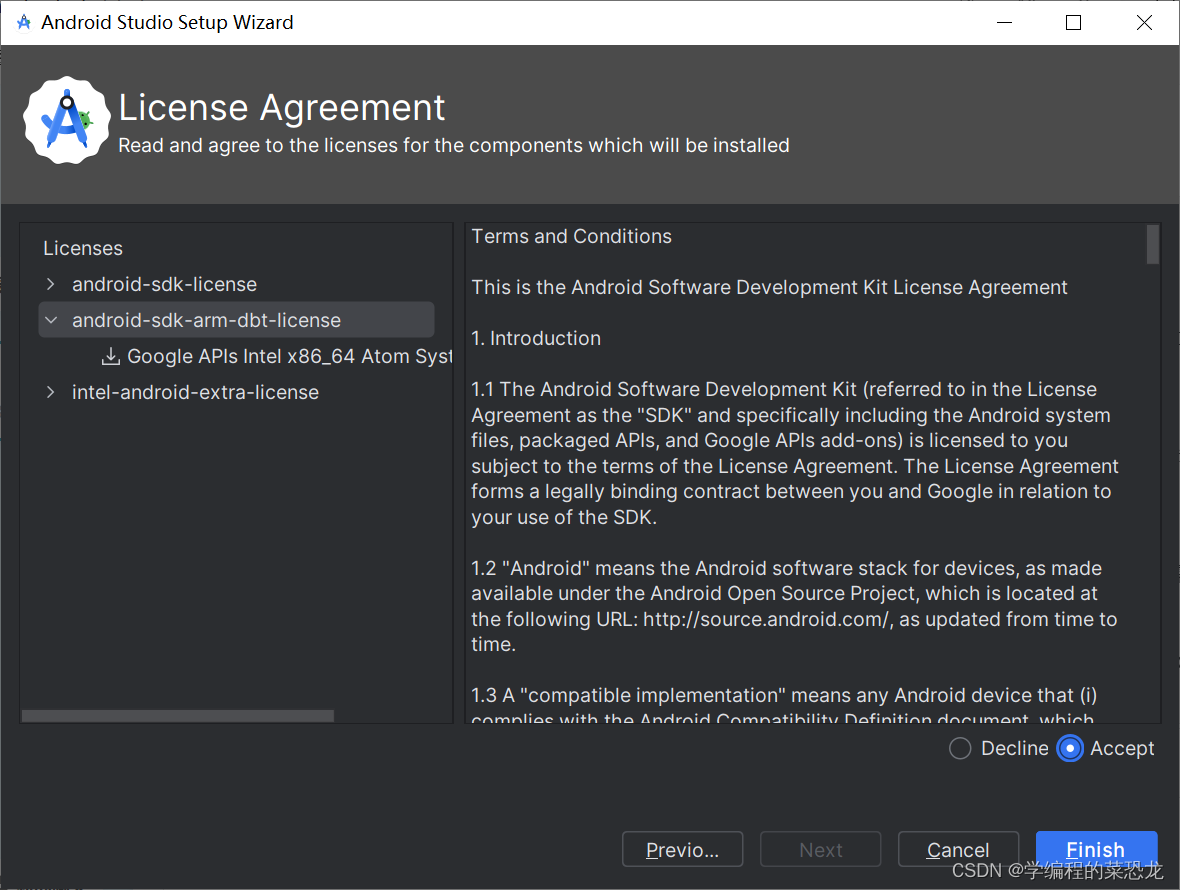Expand the android-sdk-license chevron
Screen dimensions: 1180x890
tap(50, 284)
